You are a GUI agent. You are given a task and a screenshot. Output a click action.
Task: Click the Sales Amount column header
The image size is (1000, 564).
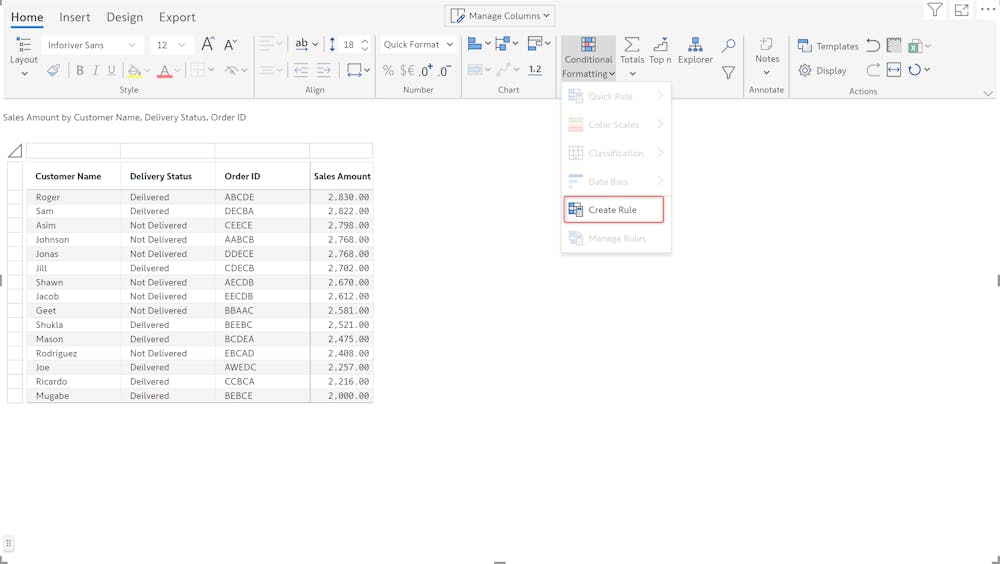(341, 176)
